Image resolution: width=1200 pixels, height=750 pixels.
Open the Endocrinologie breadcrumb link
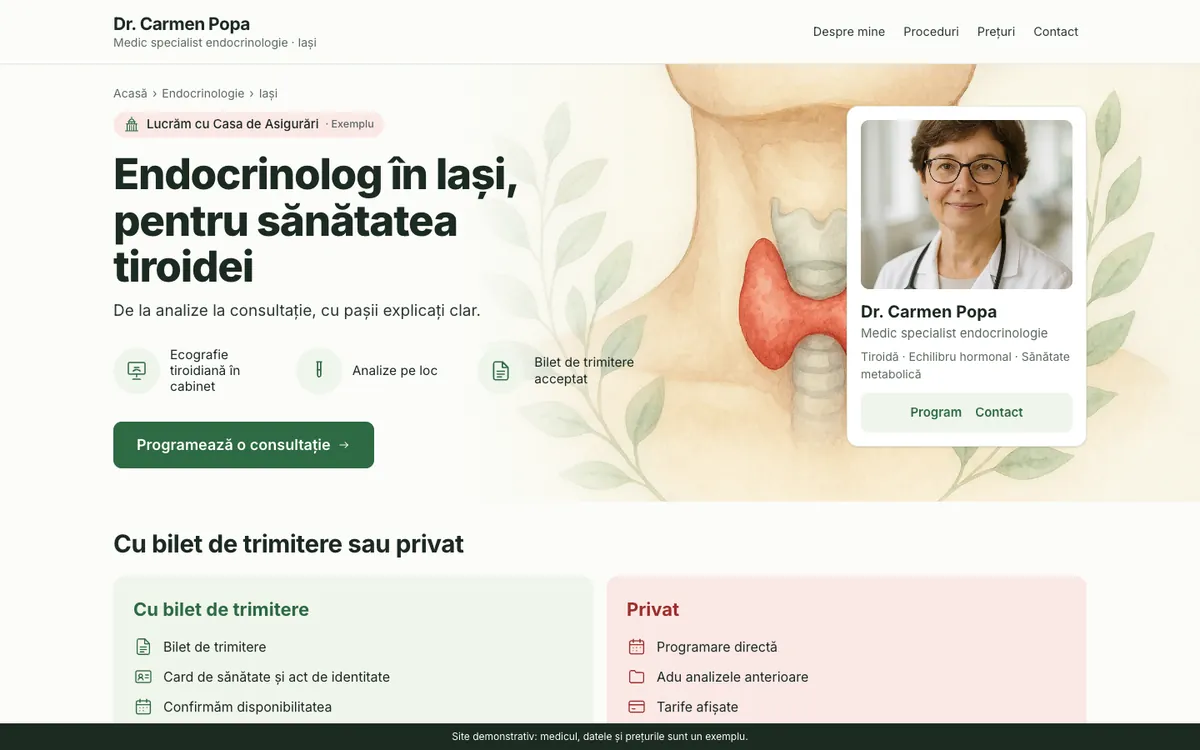pyautogui.click(x=203, y=93)
